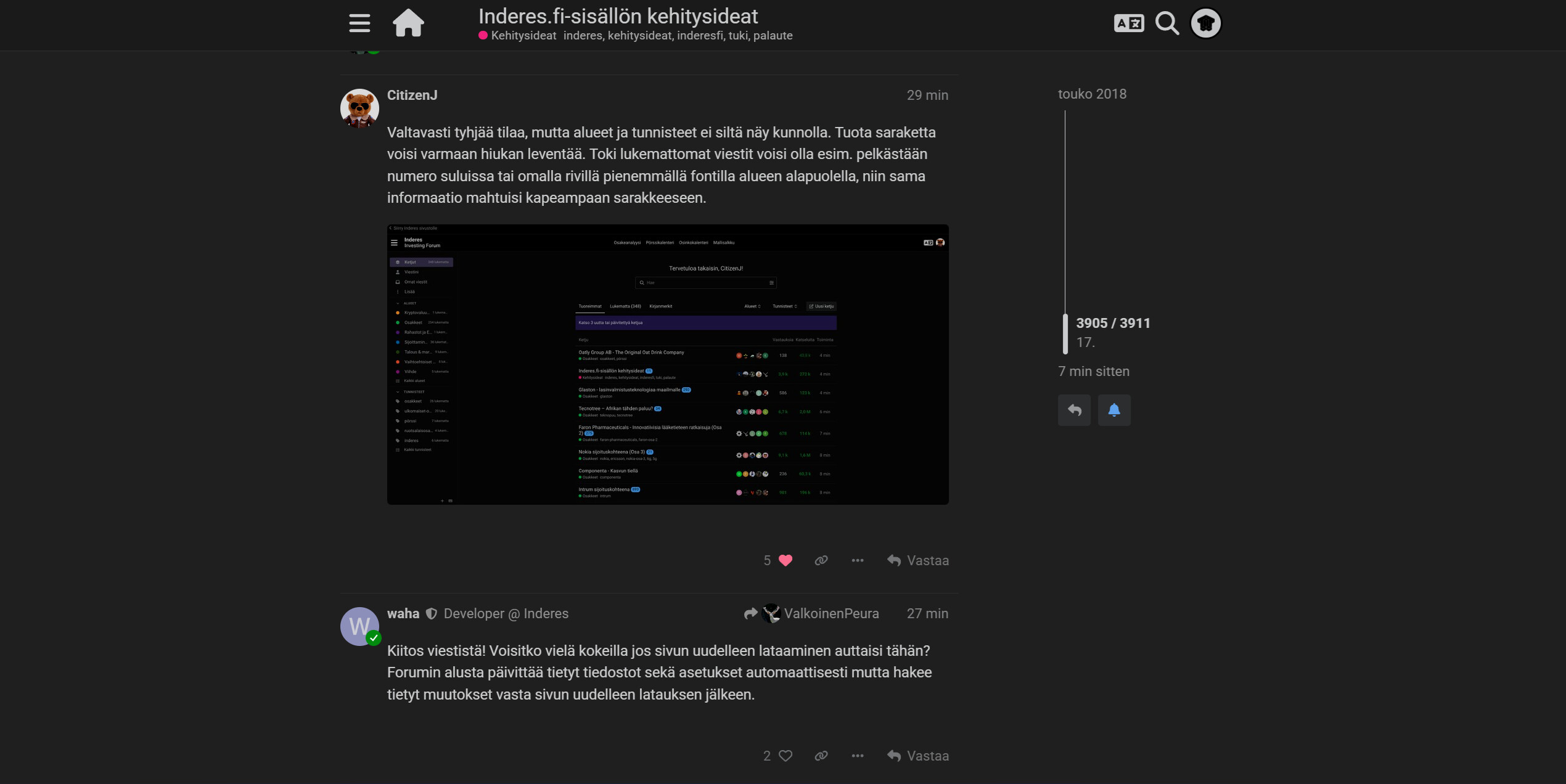Show more actions on CitizenJ's post
This screenshot has width=1566, height=784.
857,560
